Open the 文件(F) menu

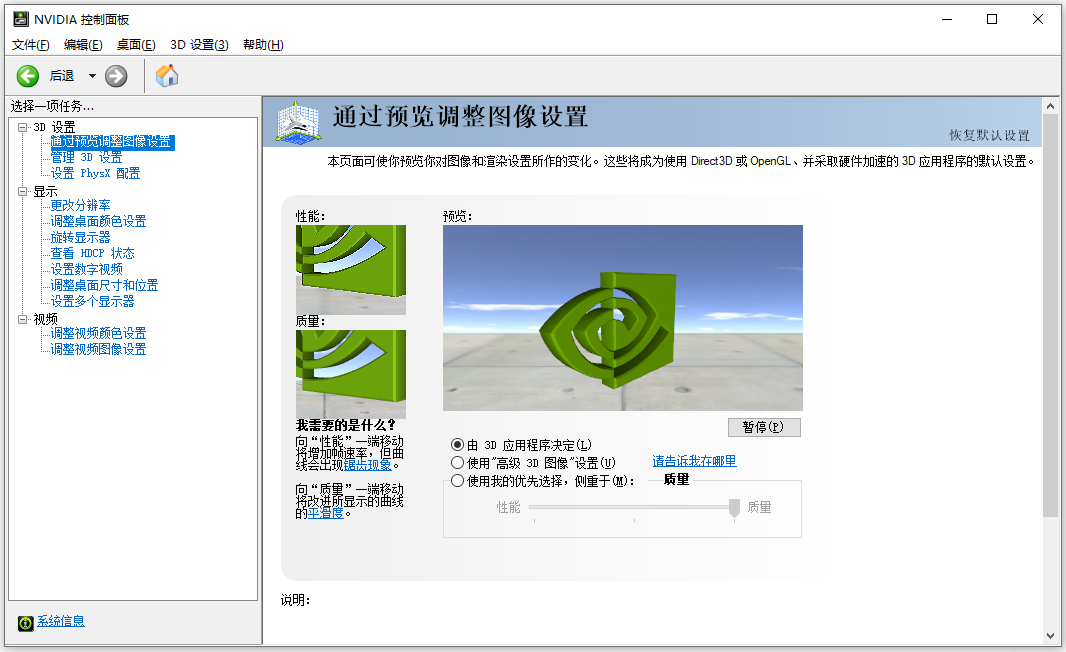[31, 45]
